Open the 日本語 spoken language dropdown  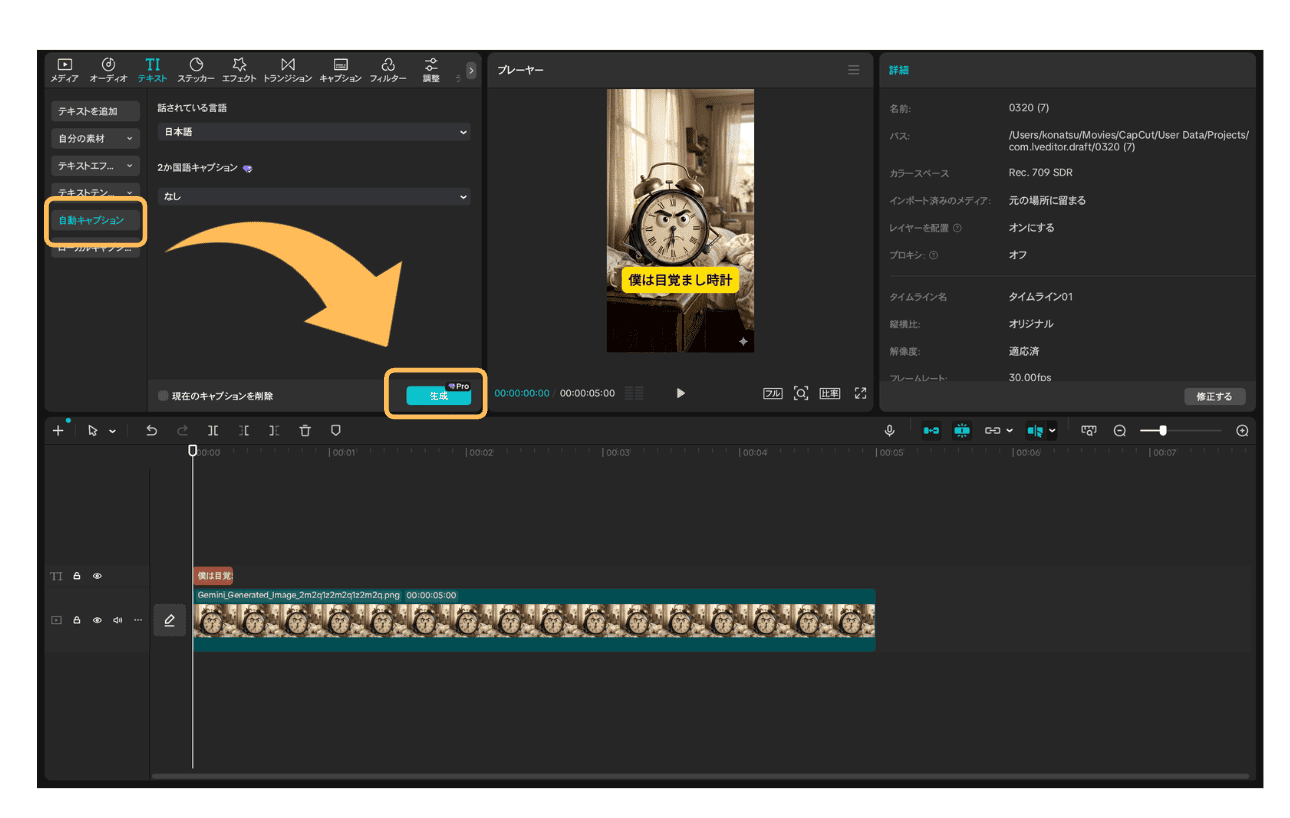pyautogui.click(x=314, y=132)
